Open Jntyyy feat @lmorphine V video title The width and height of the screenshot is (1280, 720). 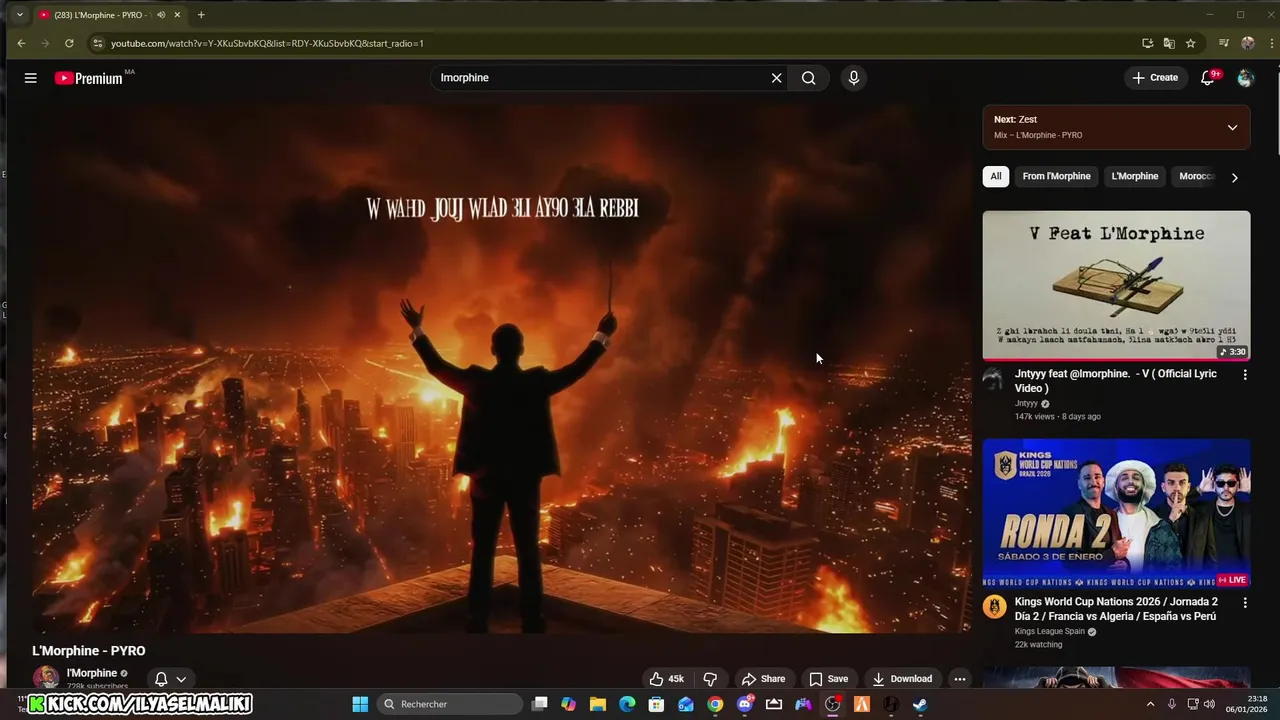coord(1116,381)
